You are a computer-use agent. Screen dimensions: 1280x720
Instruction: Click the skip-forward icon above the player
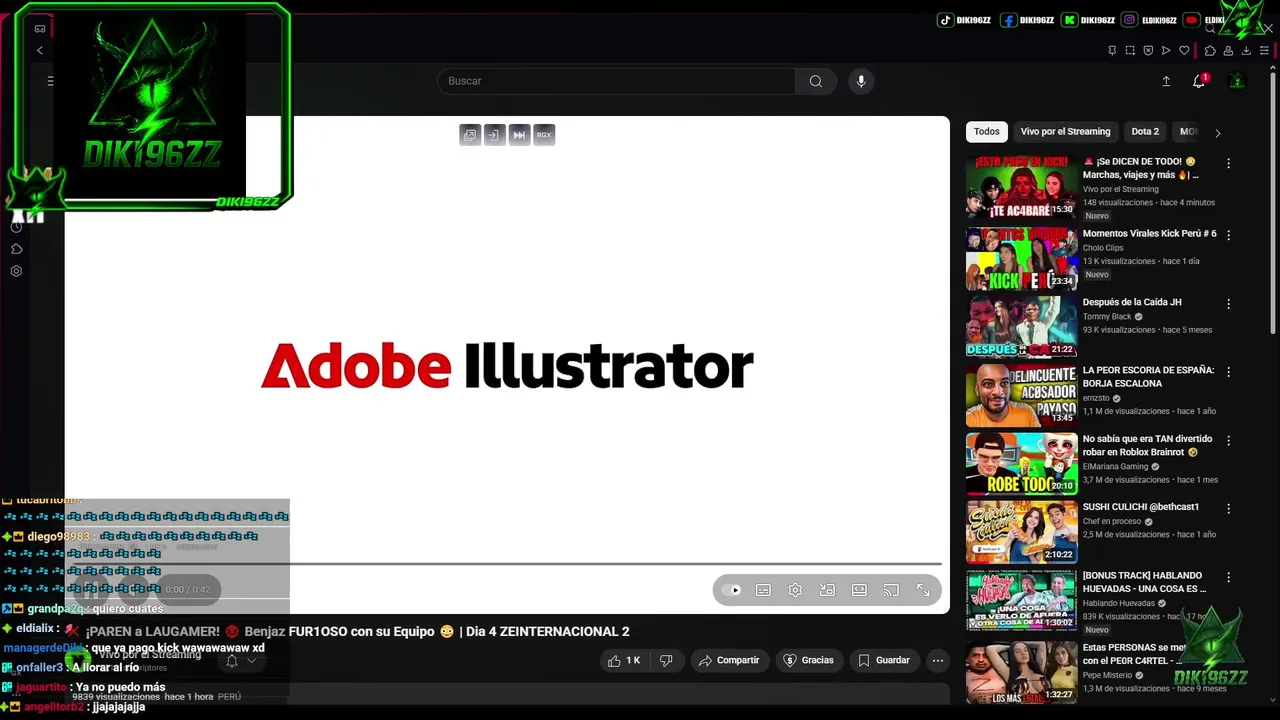coord(519,135)
